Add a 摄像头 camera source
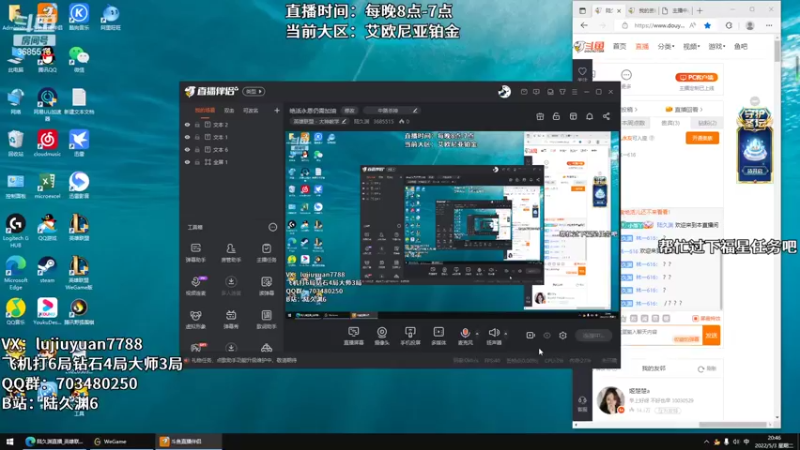The image size is (800, 450). (382, 336)
